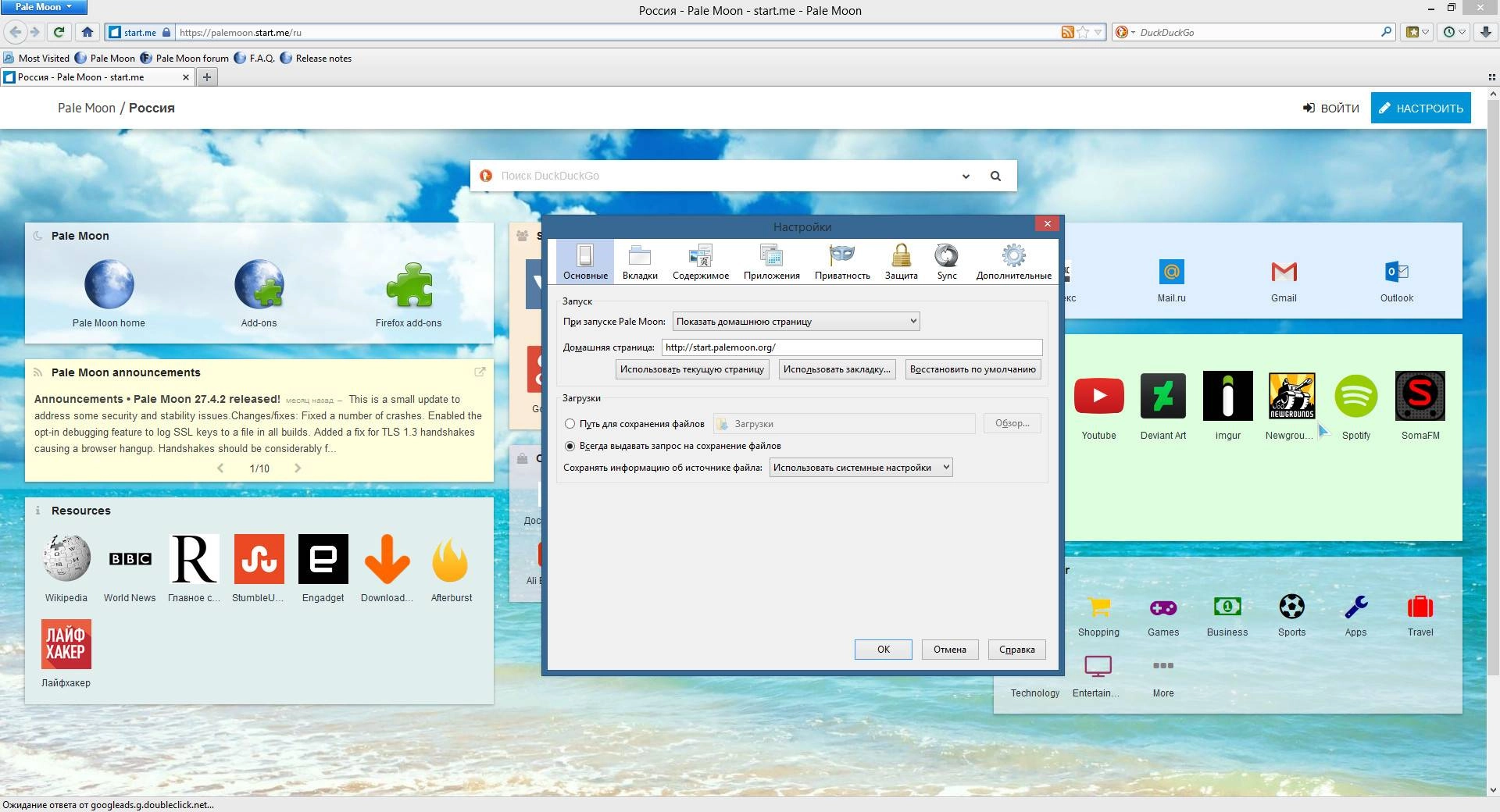
Task: Open the Release notes bookmark
Action: point(316,58)
